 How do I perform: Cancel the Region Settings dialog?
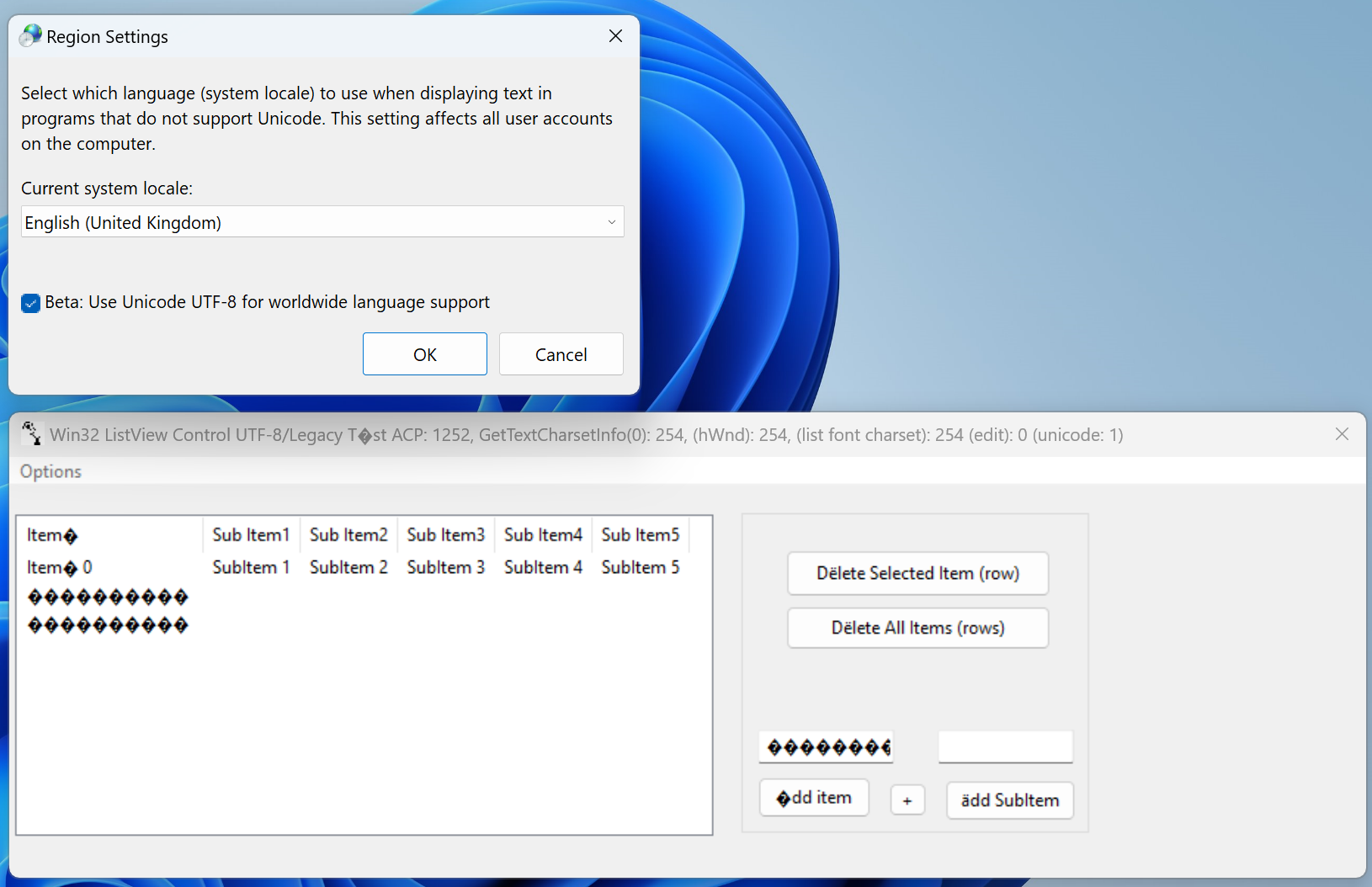point(561,354)
